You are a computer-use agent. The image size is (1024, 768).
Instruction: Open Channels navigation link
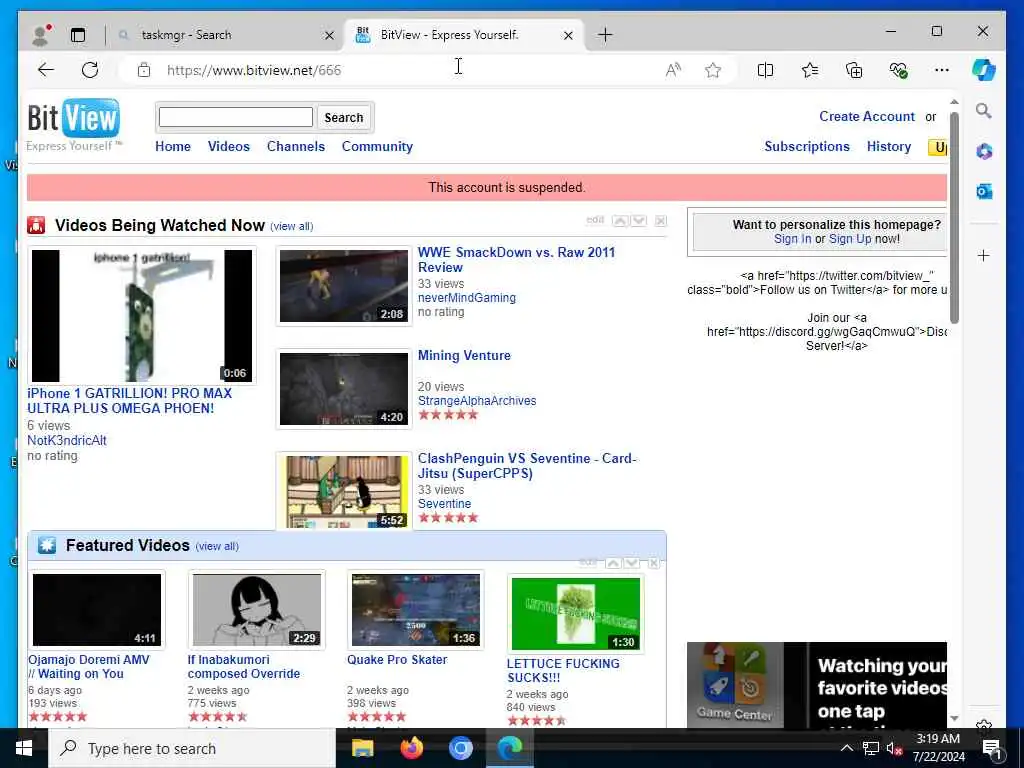295,146
